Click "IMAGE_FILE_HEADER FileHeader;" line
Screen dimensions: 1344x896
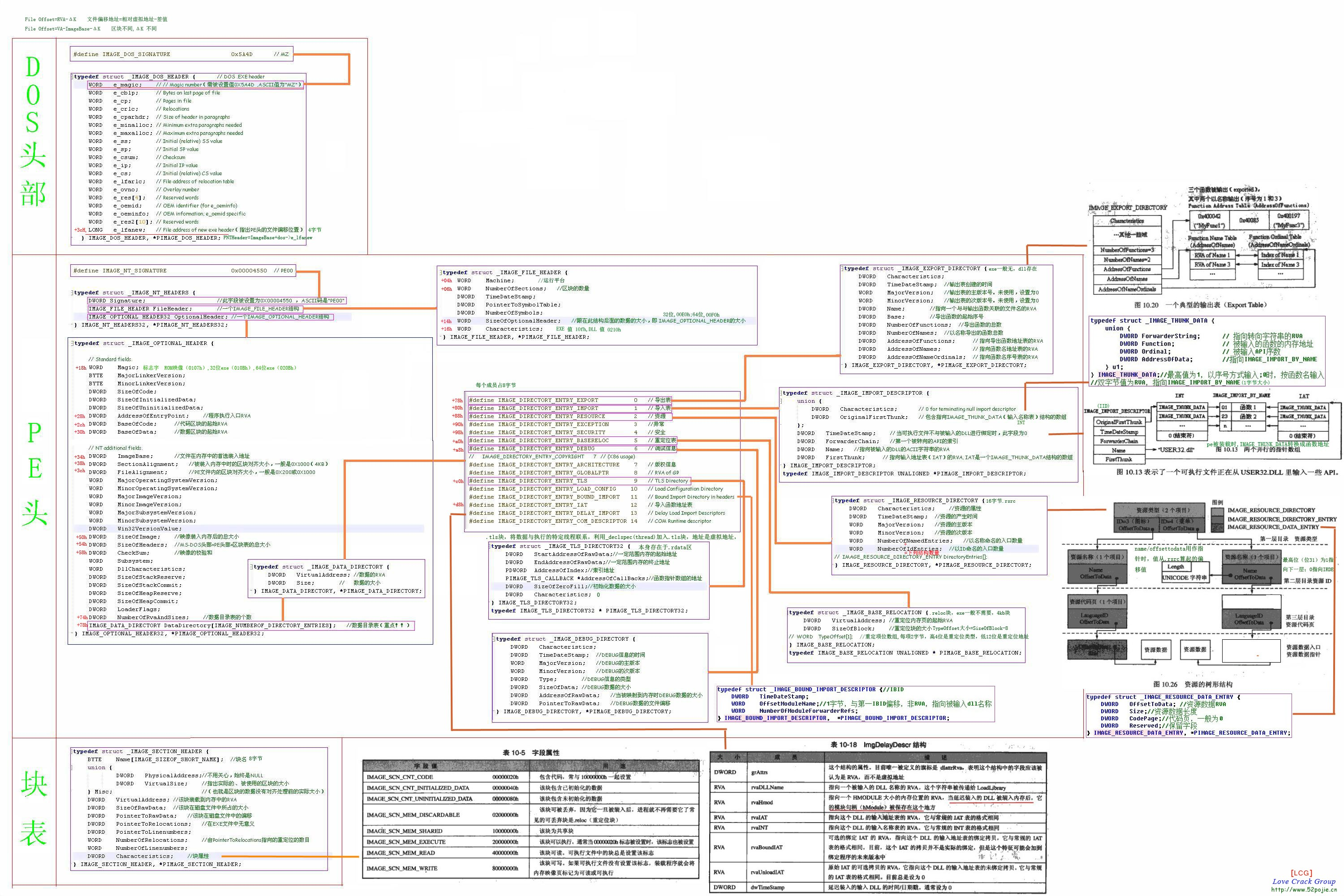195,309
